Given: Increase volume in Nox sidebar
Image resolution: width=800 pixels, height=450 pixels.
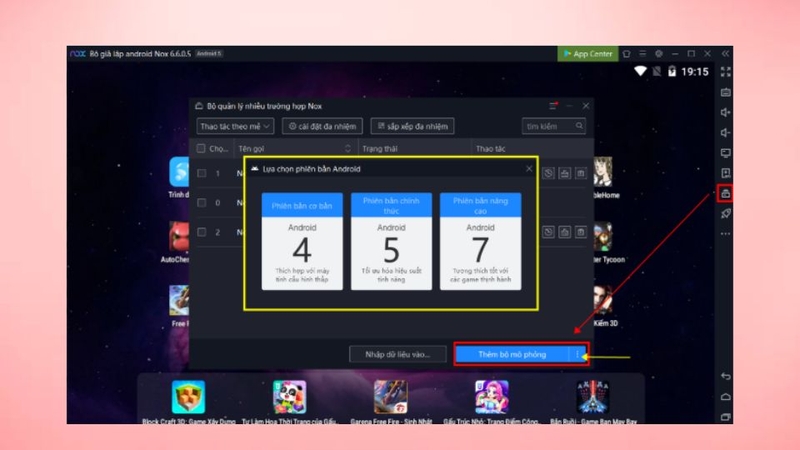Looking at the screenshot, I should (x=726, y=112).
